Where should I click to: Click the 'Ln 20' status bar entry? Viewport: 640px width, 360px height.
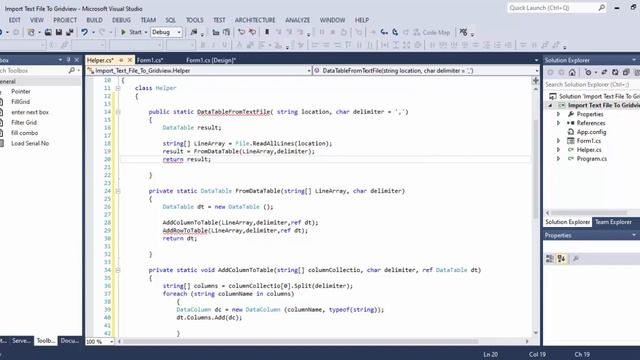tap(491, 354)
